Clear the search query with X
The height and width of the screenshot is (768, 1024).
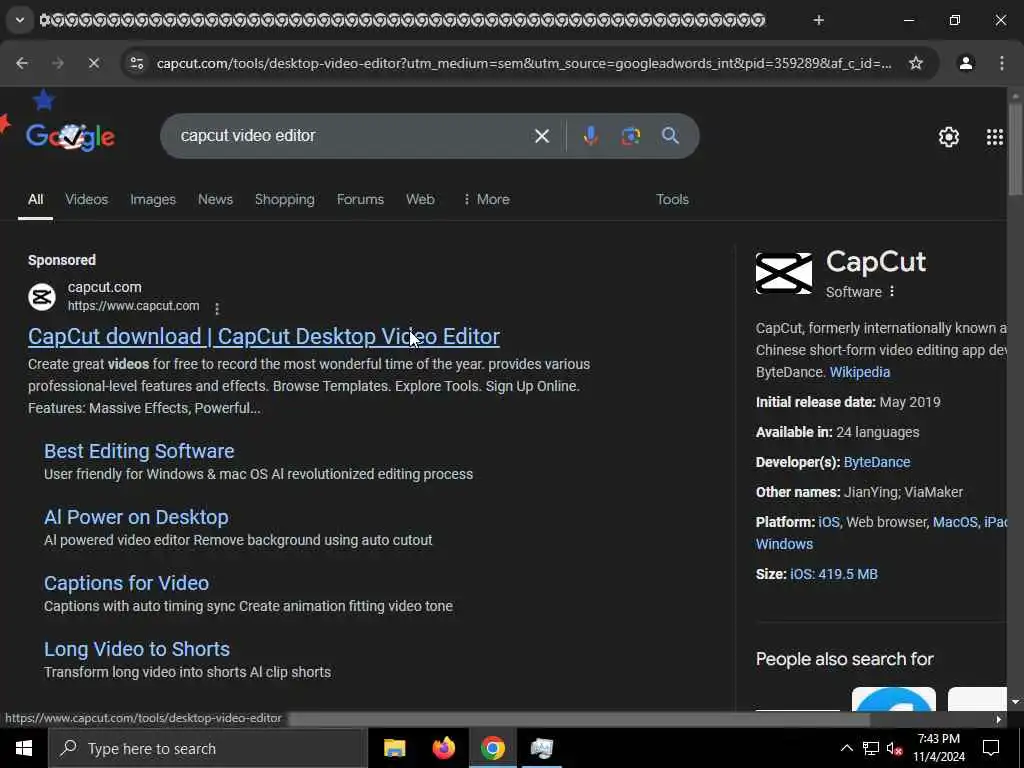click(541, 136)
